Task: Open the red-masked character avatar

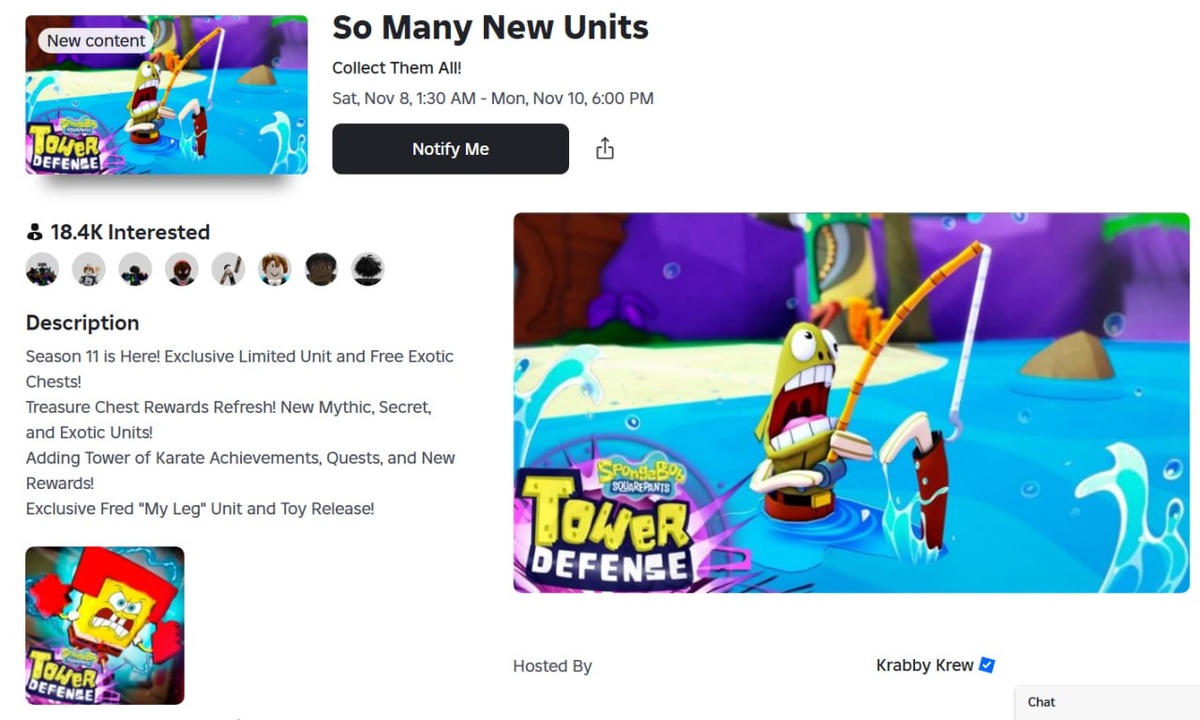Action: tap(182, 269)
